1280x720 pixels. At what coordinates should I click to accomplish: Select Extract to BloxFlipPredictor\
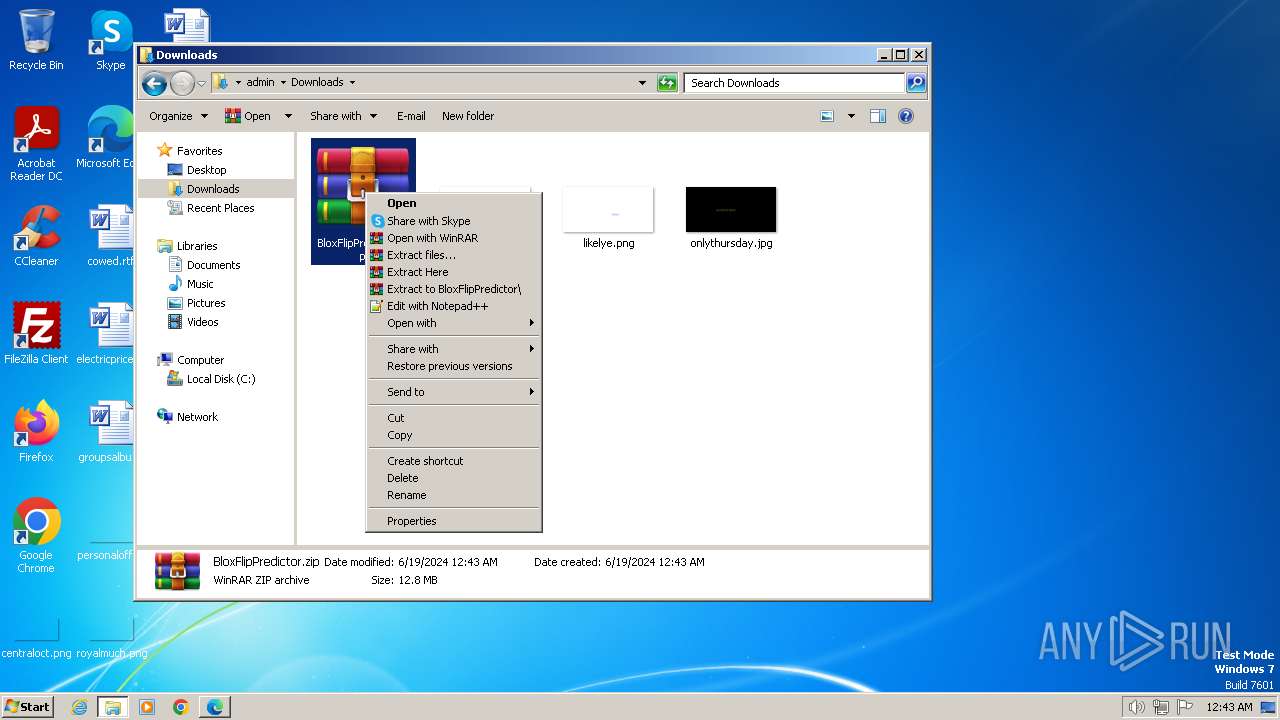tap(454, 289)
